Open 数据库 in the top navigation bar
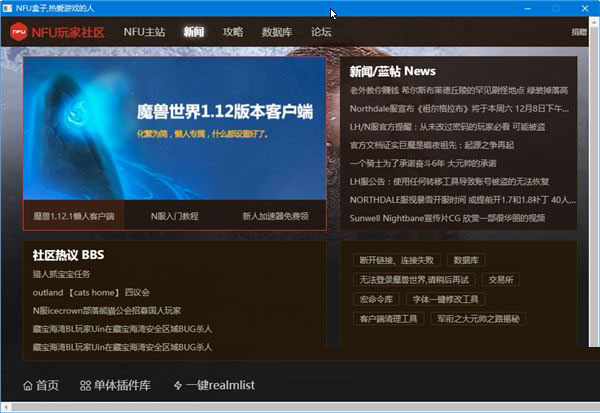Image resolution: width=600 pixels, height=413 pixels. coord(277,32)
